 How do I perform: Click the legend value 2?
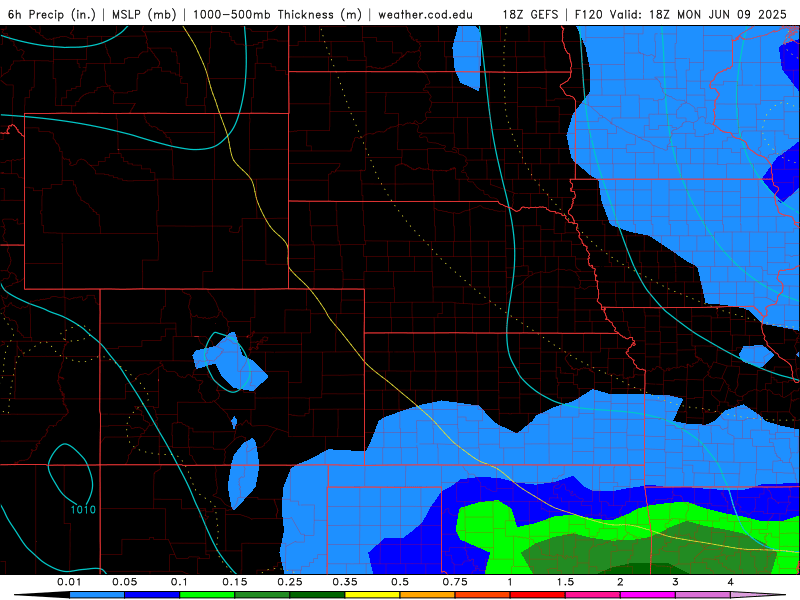click(x=620, y=582)
